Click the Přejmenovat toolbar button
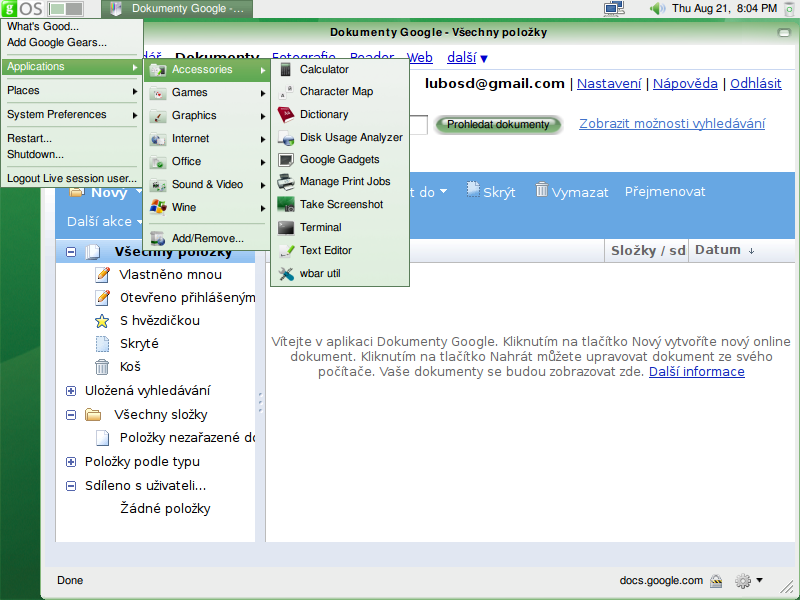Screen dimensions: 800x600 pyautogui.click(x=665, y=192)
